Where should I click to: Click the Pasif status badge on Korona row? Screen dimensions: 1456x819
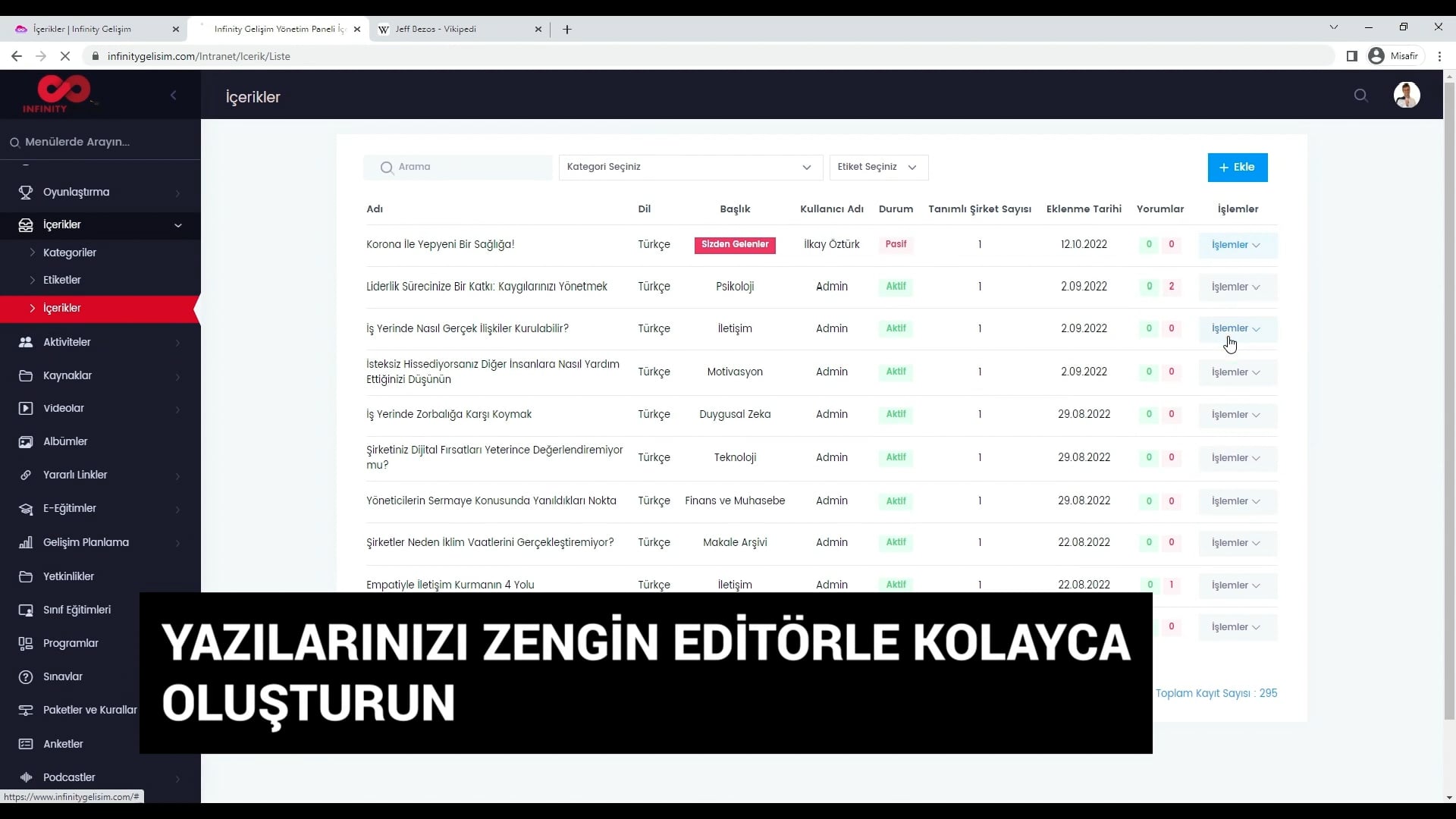pyautogui.click(x=896, y=244)
